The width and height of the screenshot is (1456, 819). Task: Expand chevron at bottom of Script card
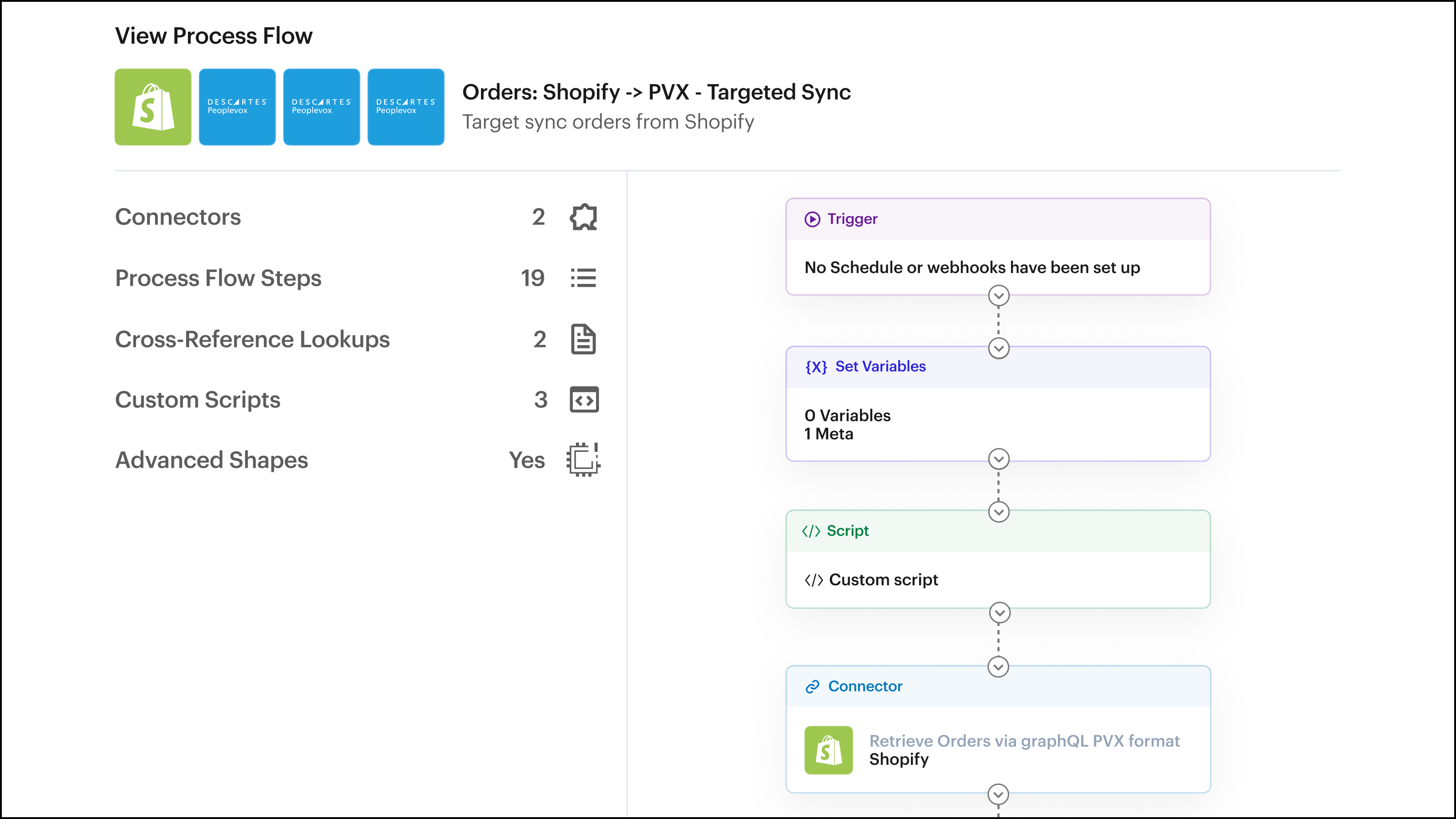pyautogui.click(x=999, y=613)
